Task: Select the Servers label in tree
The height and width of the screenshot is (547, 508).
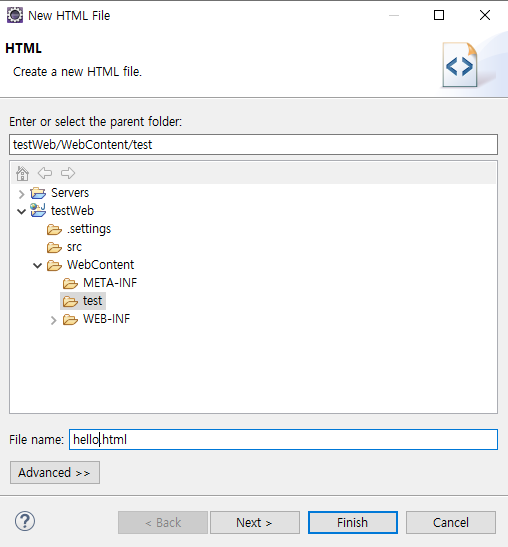Action: coord(70,193)
